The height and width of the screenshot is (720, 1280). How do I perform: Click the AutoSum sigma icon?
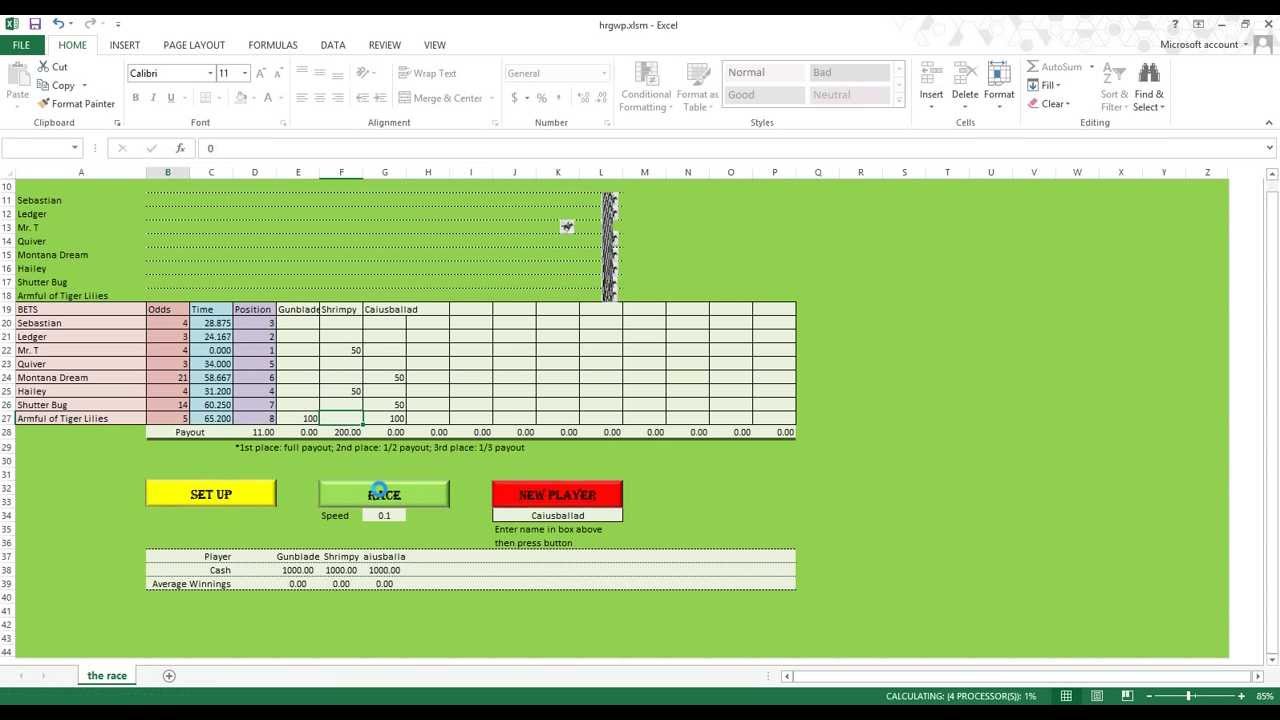[x=1033, y=67]
